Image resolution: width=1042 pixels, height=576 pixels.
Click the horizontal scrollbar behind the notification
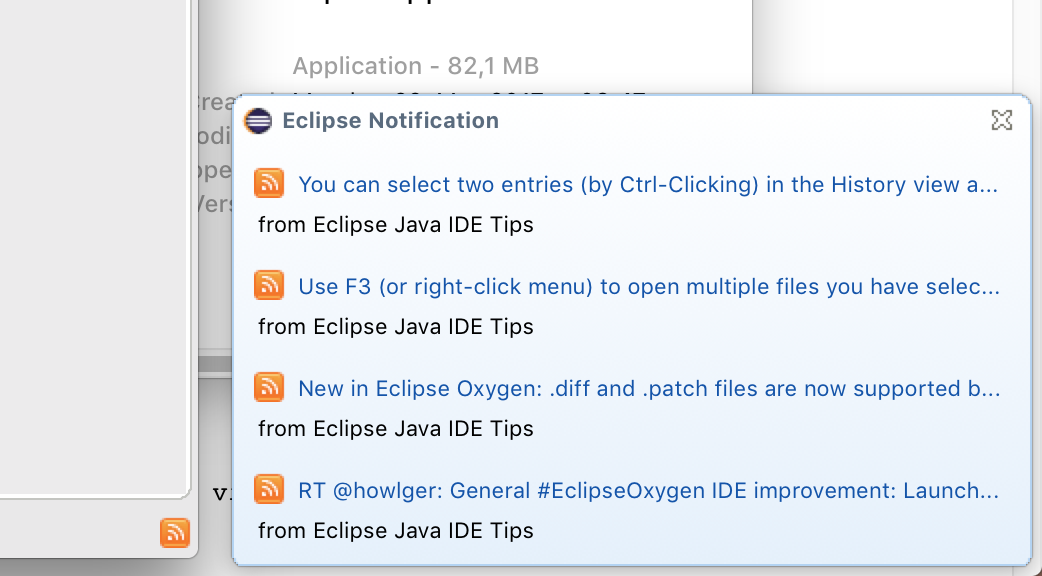[215, 364]
